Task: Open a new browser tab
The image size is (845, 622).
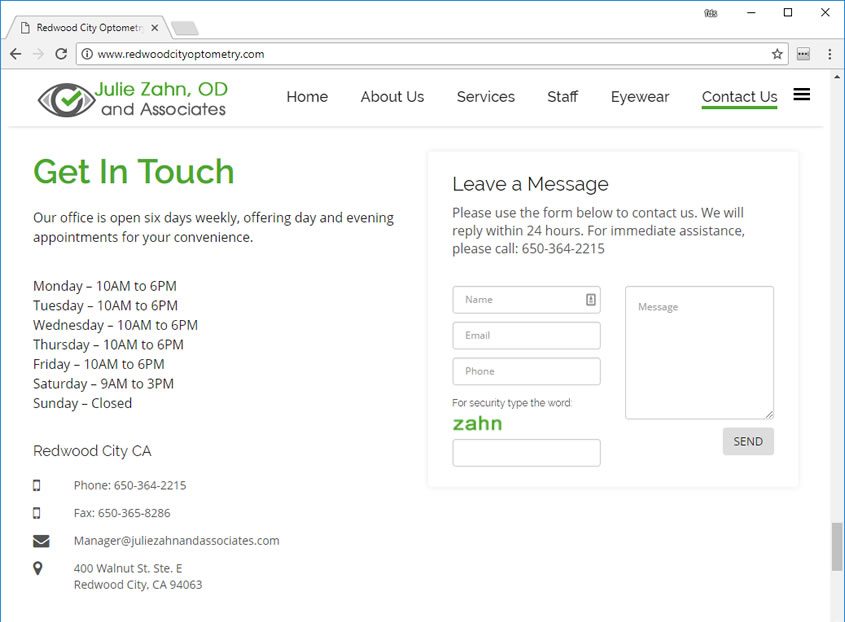Action: pyautogui.click(x=184, y=27)
